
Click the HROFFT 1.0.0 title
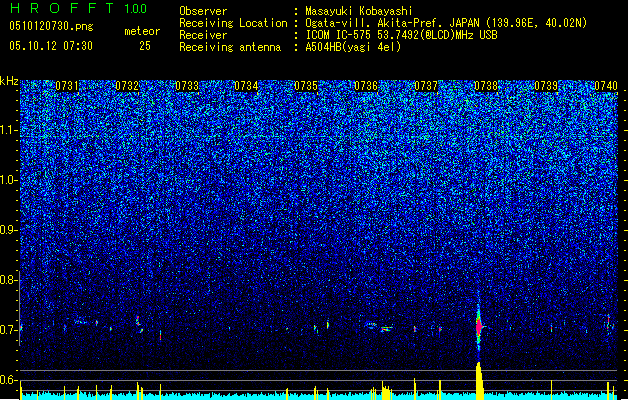[x=78, y=8]
